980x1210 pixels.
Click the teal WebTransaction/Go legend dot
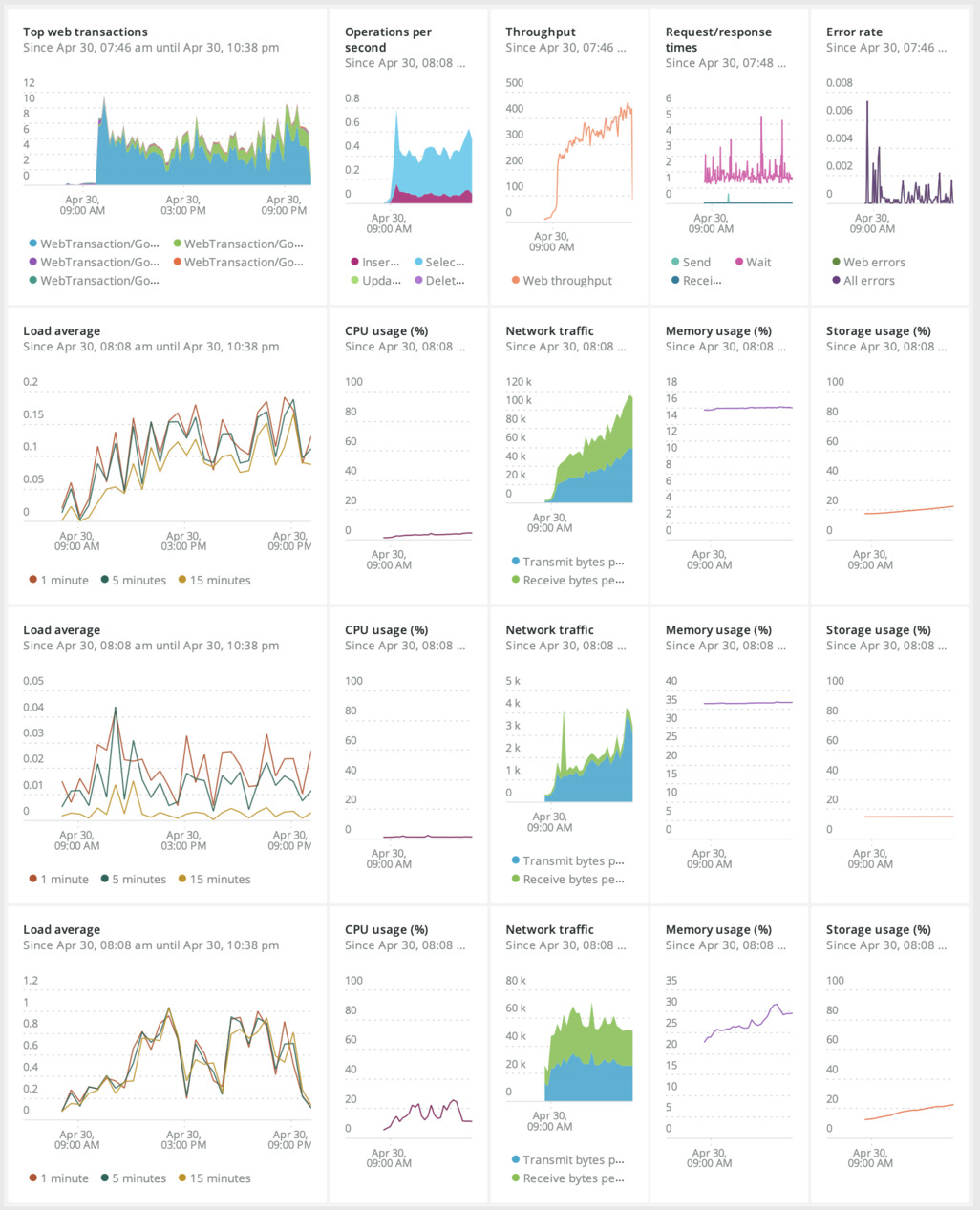(x=33, y=281)
